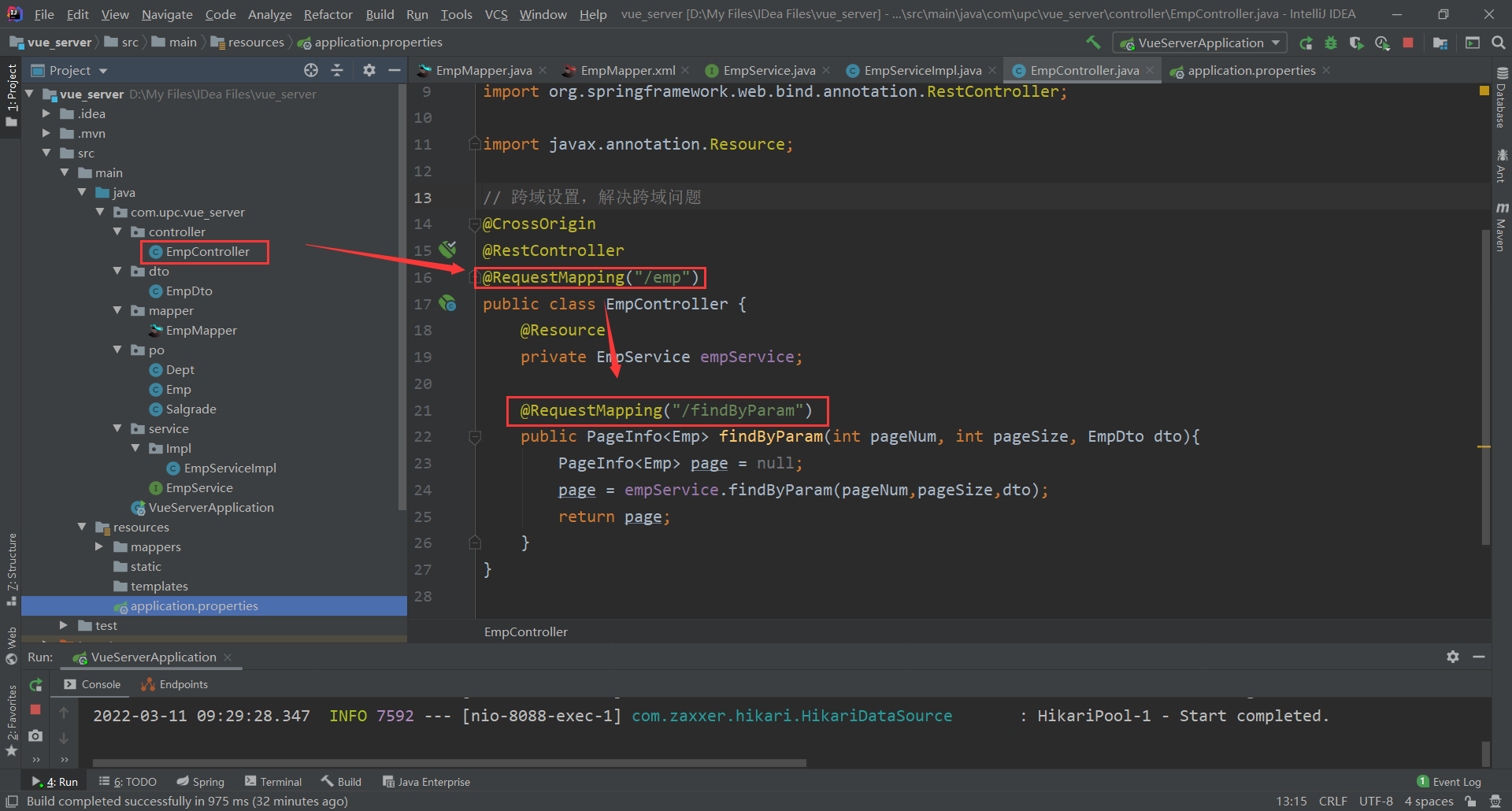Start Debug with the bug icon
1512x811 pixels.
1331,43
